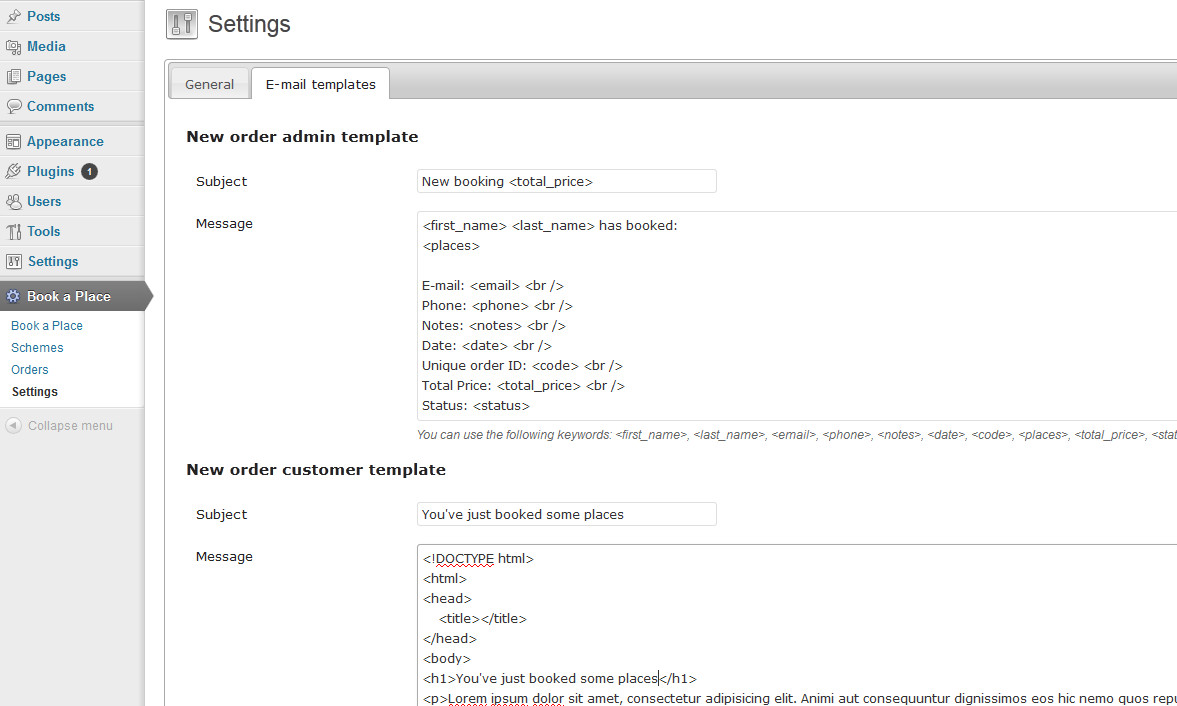The image size is (1177, 706).
Task: Open the Plugins plug icon
Action: click(x=14, y=171)
